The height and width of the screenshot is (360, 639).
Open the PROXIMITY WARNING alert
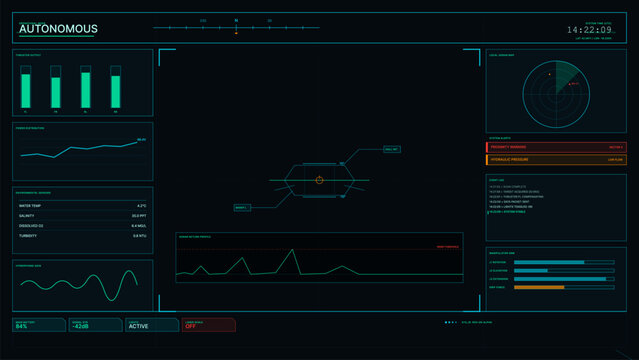(556, 147)
